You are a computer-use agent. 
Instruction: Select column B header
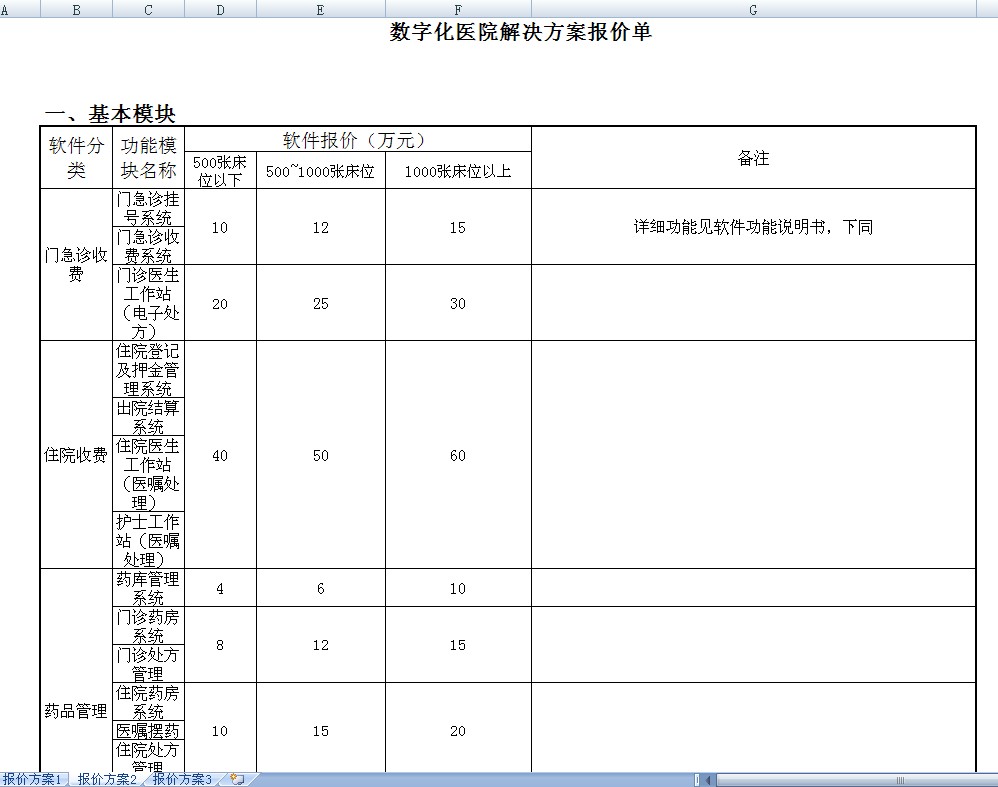[x=76, y=9]
